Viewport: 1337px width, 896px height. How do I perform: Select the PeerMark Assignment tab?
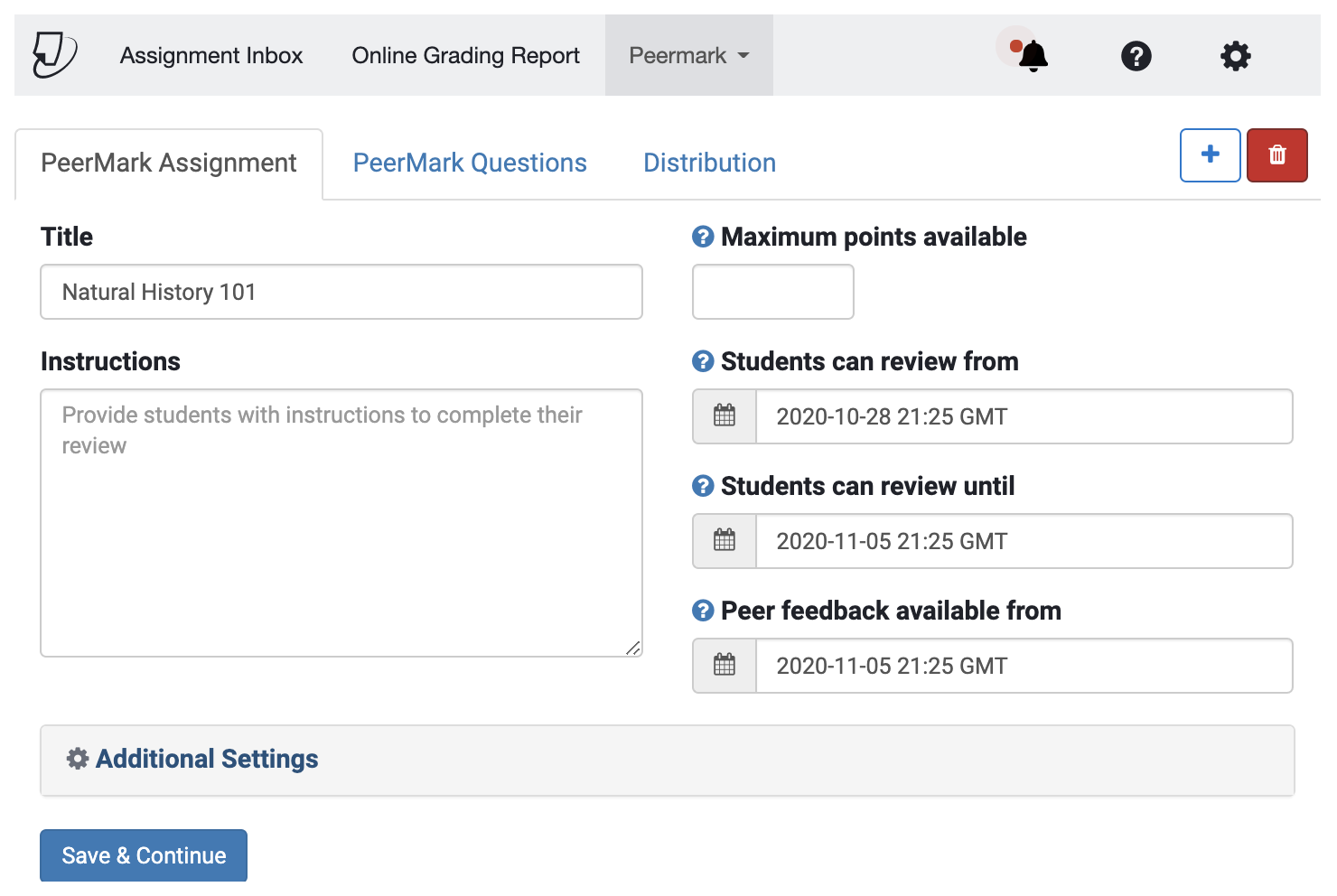pyautogui.click(x=169, y=163)
